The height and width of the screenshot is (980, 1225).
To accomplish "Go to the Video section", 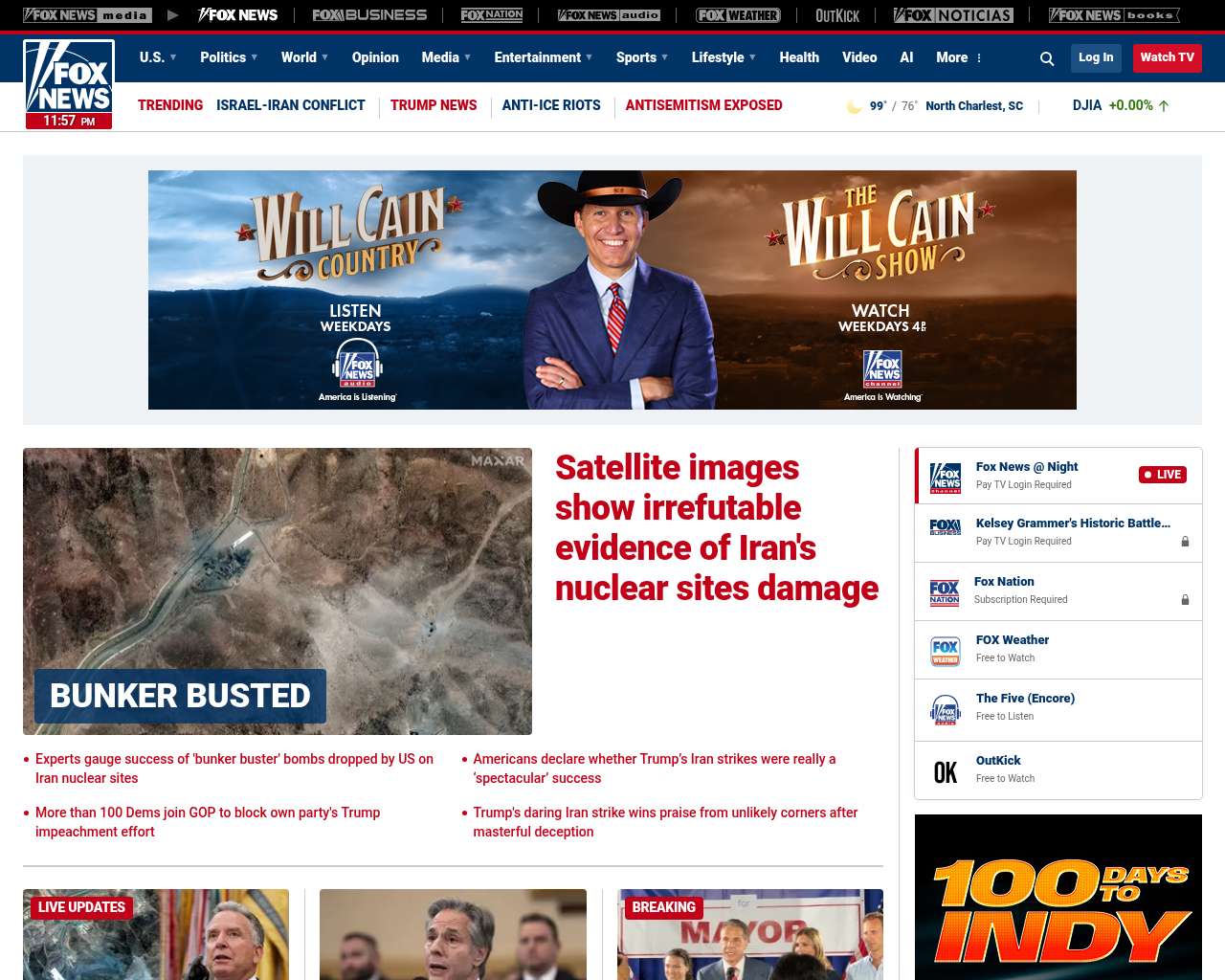I will 859,57.
